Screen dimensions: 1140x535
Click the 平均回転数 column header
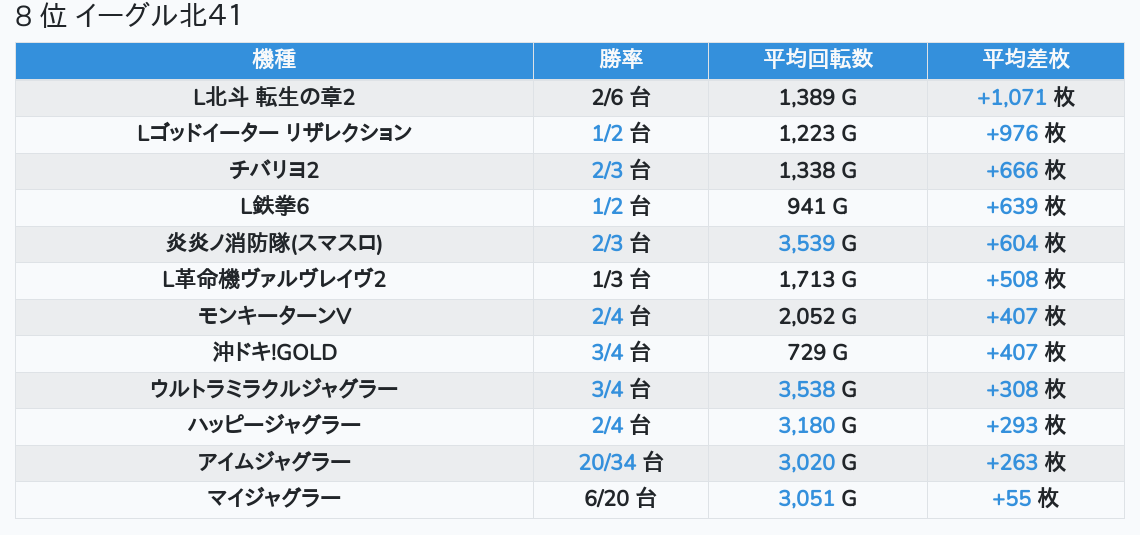pos(817,60)
